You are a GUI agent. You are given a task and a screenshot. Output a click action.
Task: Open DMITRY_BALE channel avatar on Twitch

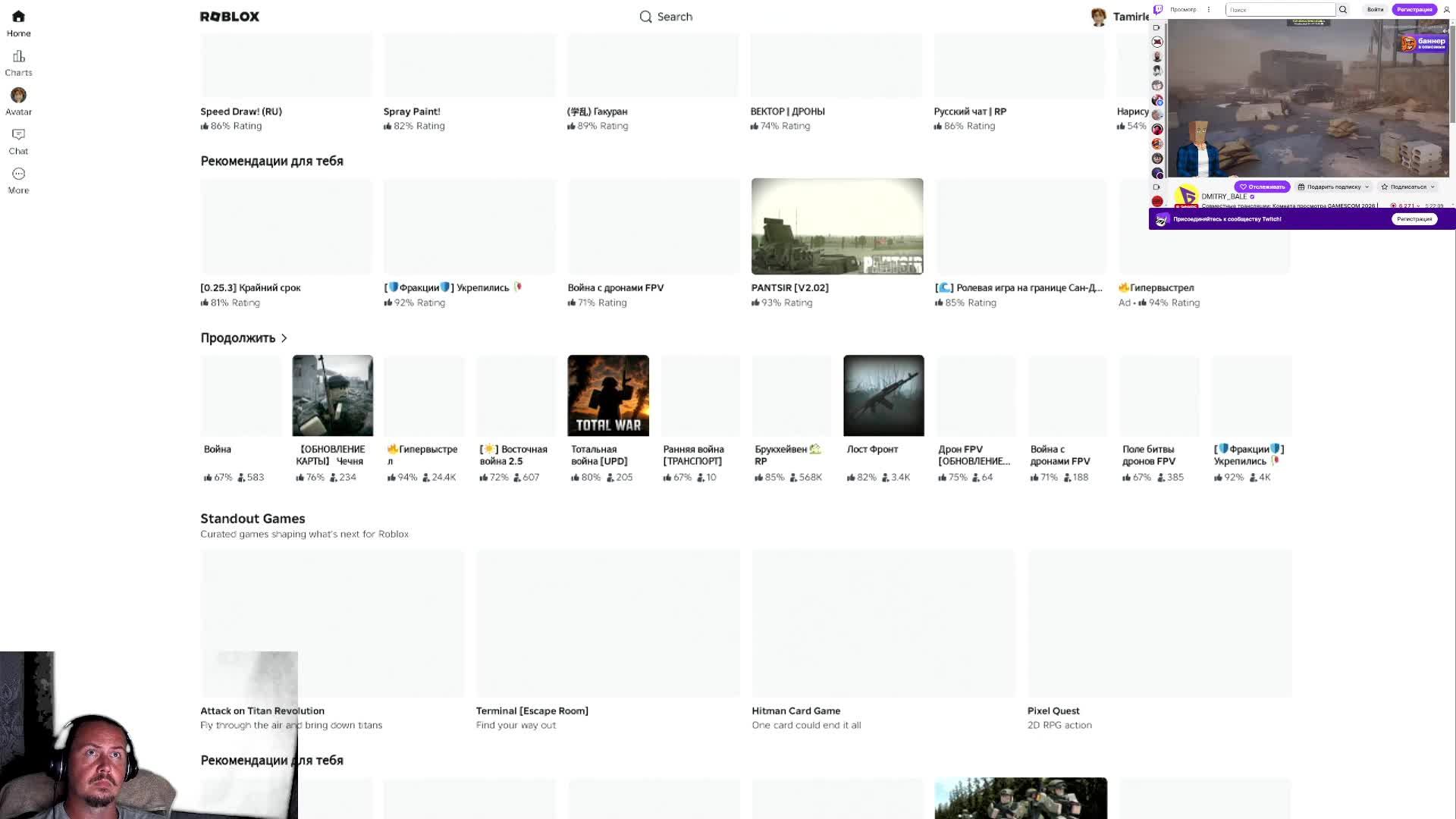click(x=1186, y=196)
